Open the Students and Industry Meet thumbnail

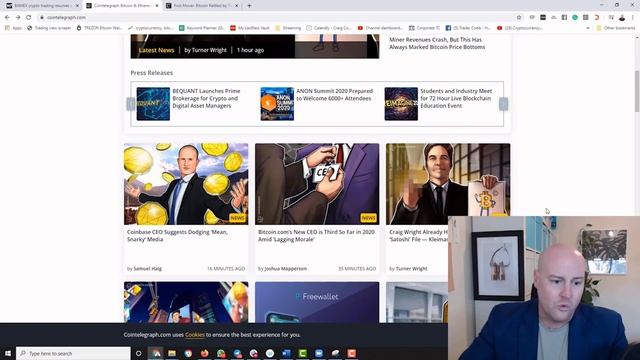click(401, 104)
